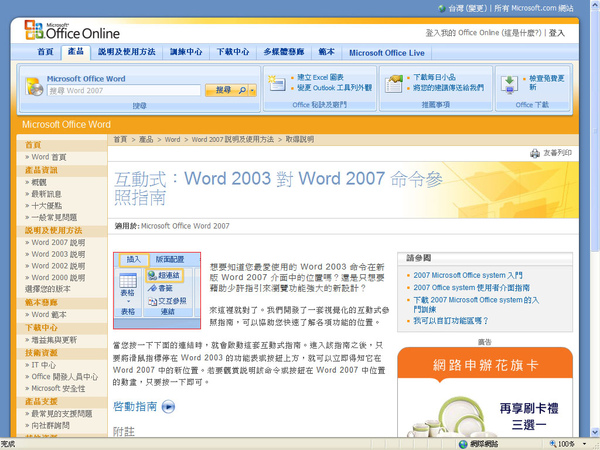
Task: Click the Internet zone globe icon in status bar
Action: [x=463, y=444]
